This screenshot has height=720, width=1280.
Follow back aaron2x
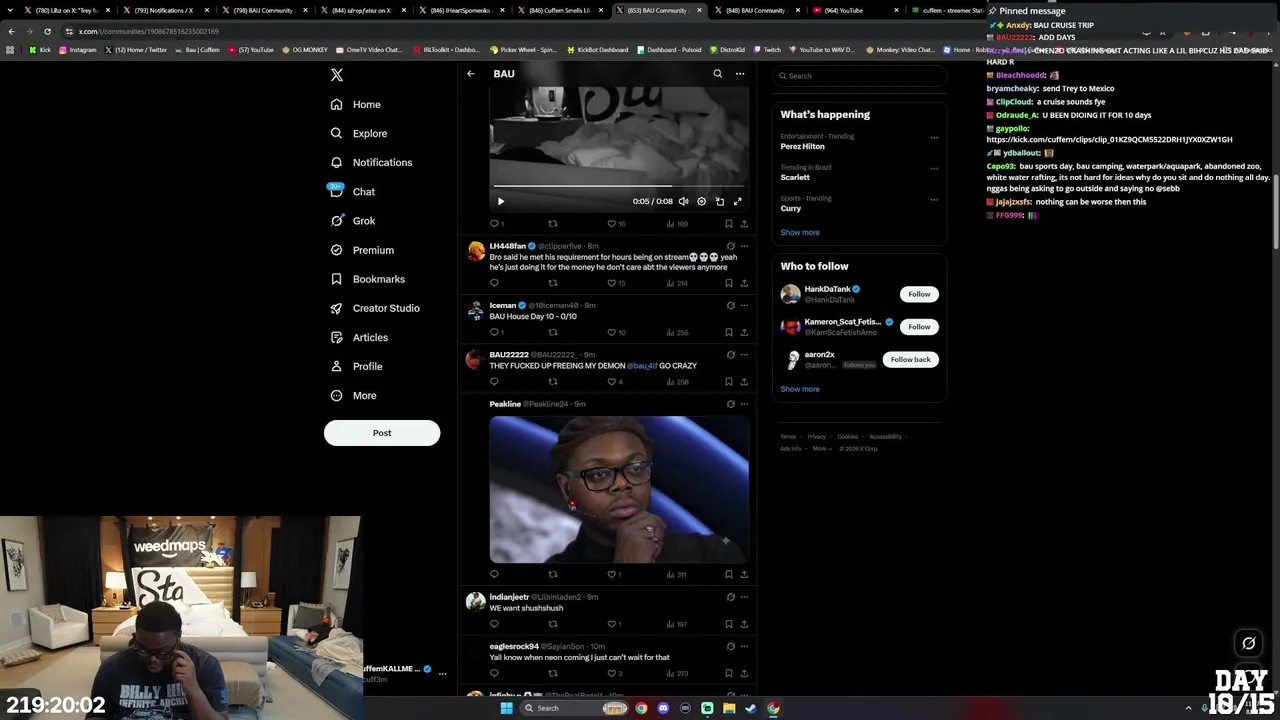910,359
